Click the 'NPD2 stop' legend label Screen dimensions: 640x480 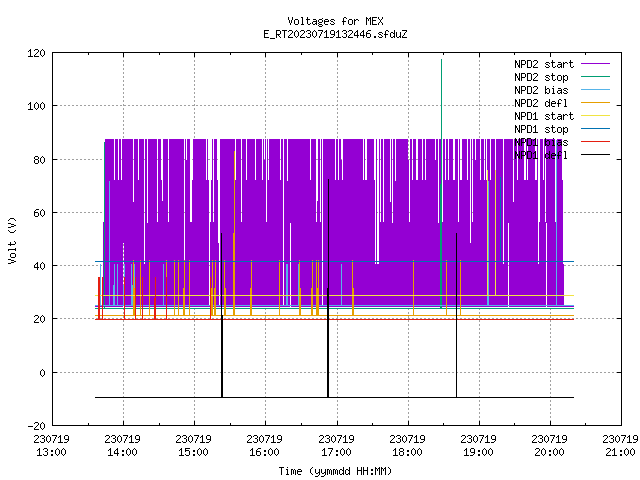541,77
